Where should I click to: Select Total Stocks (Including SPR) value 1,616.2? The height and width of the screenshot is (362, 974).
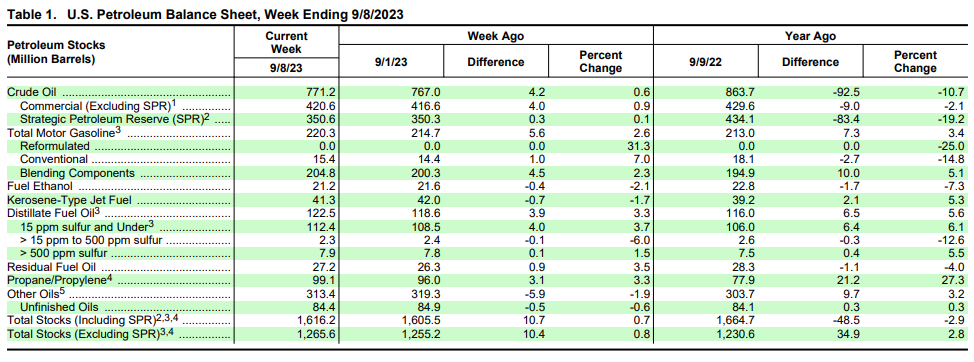[x=317, y=321]
